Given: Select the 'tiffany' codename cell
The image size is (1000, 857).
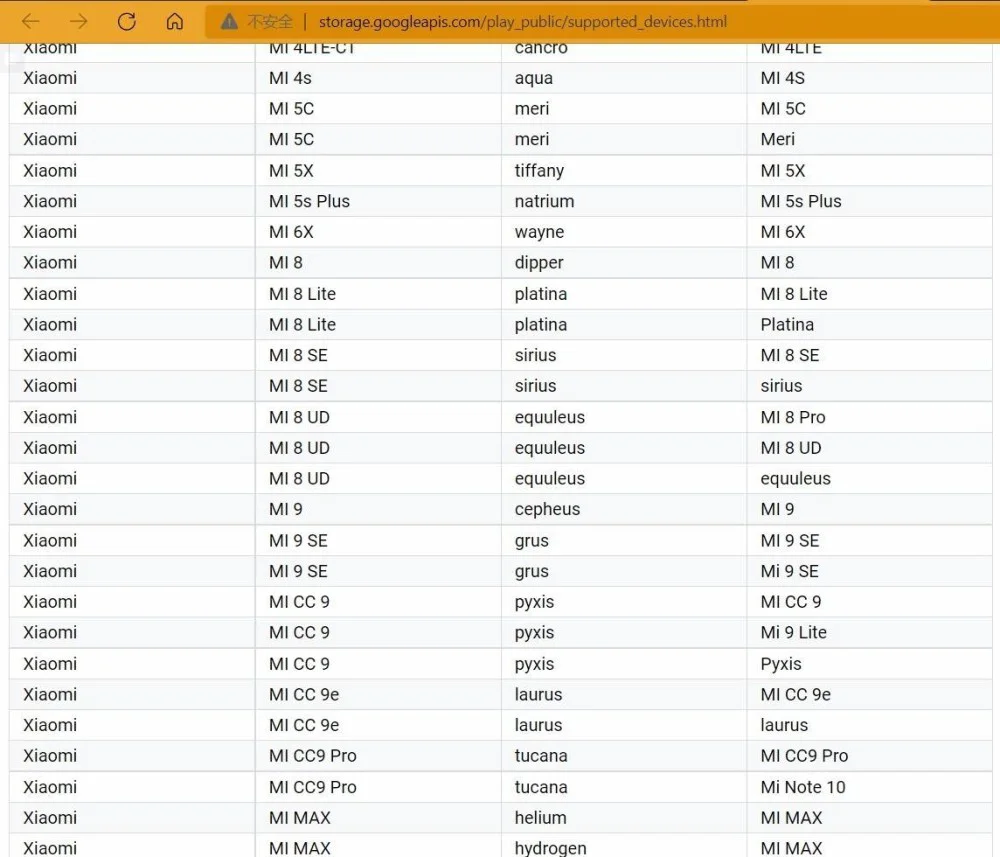Looking at the screenshot, I should point(624,170).
